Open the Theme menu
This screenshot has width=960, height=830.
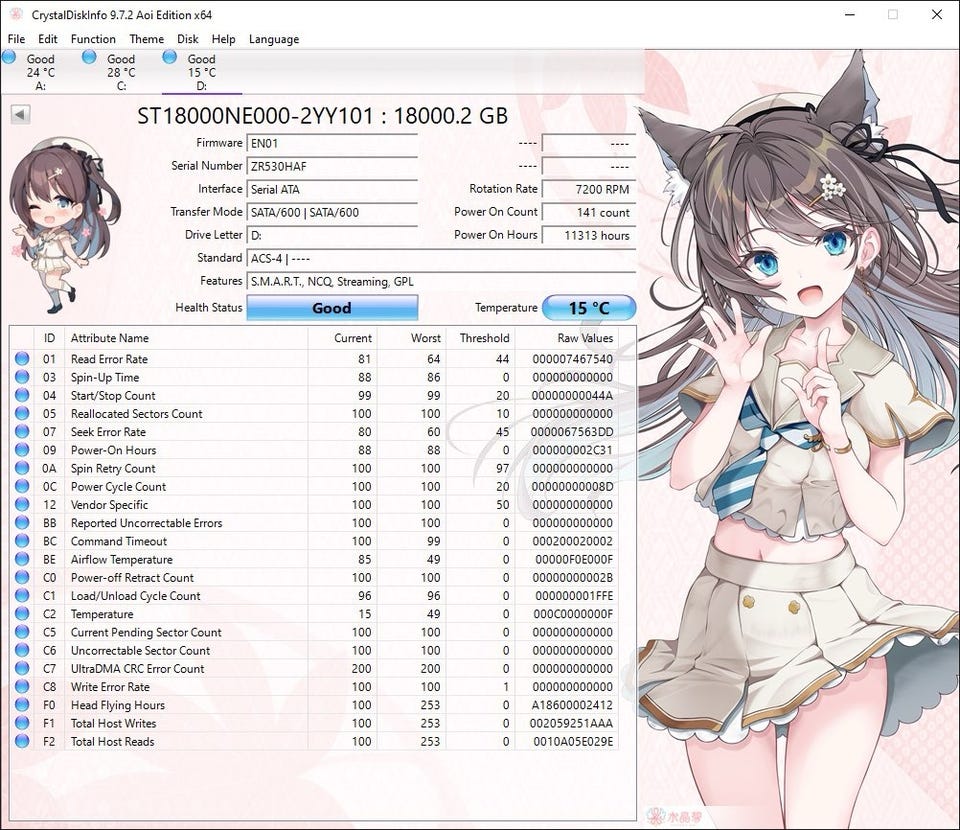147,39
